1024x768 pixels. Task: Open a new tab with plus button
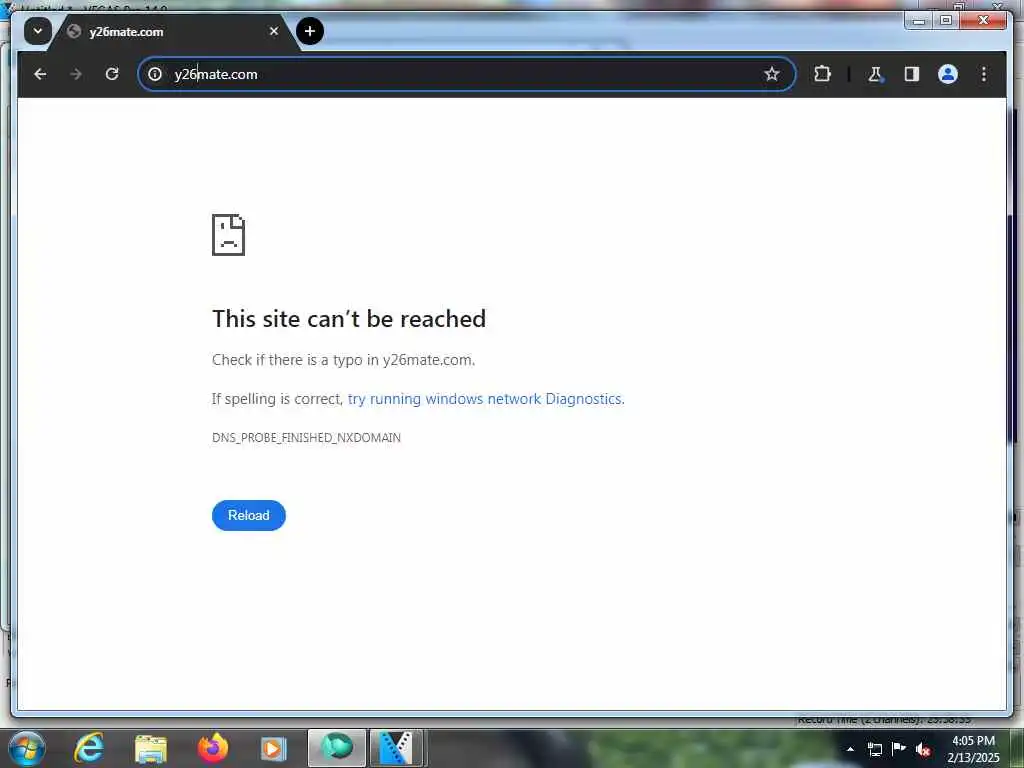click(310, 31)
